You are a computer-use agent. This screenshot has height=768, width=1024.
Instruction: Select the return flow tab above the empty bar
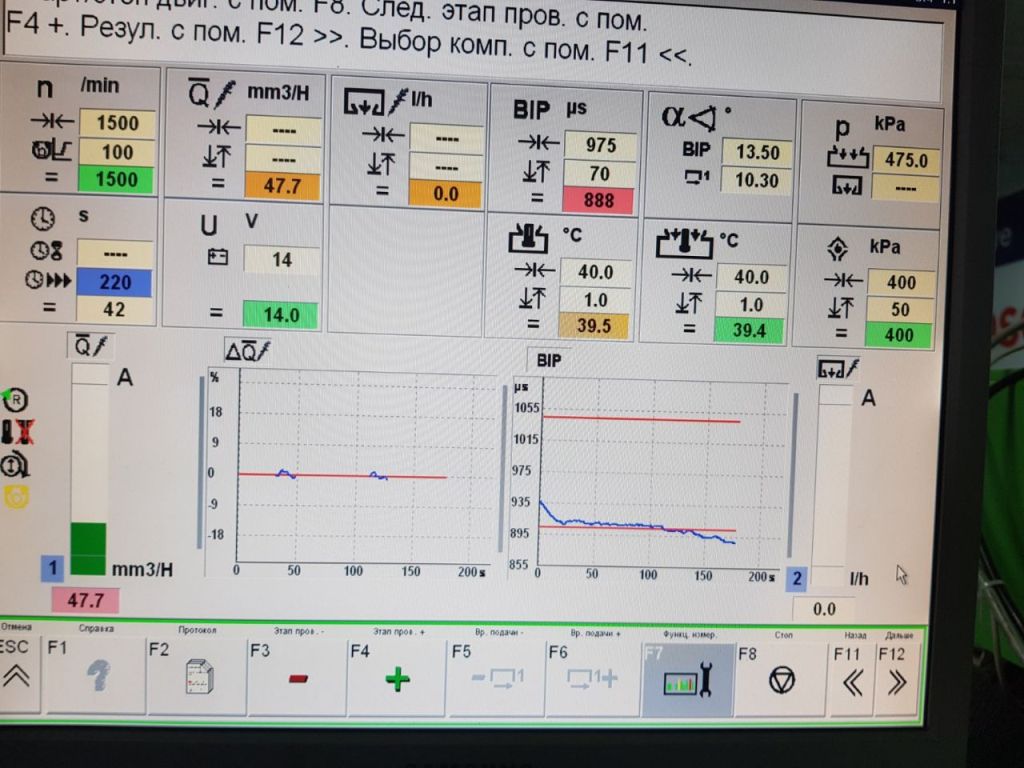838,370
